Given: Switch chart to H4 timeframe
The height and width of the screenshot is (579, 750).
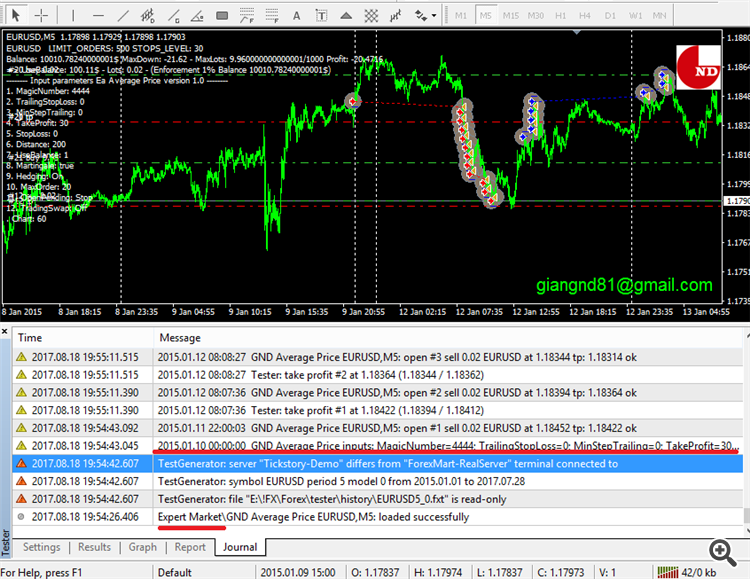Looking at the screenshot, I should pyautogui.click(x=585, y=16).
